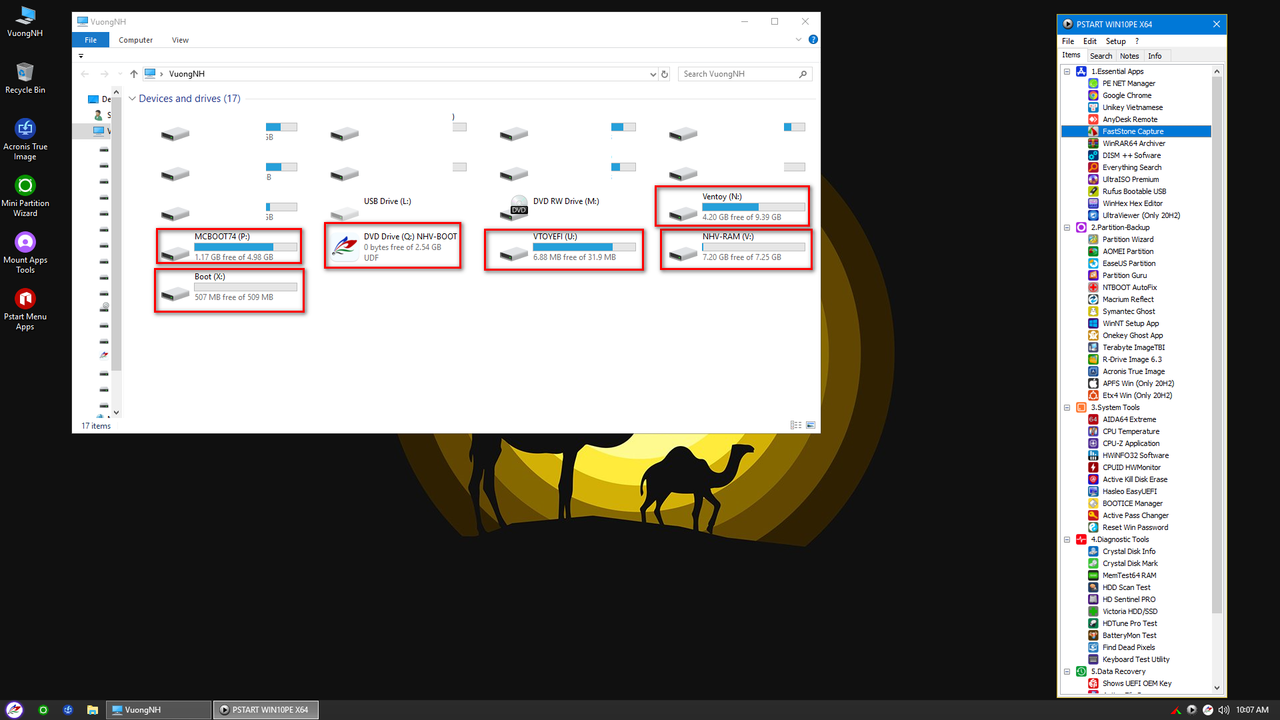
Task: Expand the Explorer ribbon chevron
Action: point(800,40)
